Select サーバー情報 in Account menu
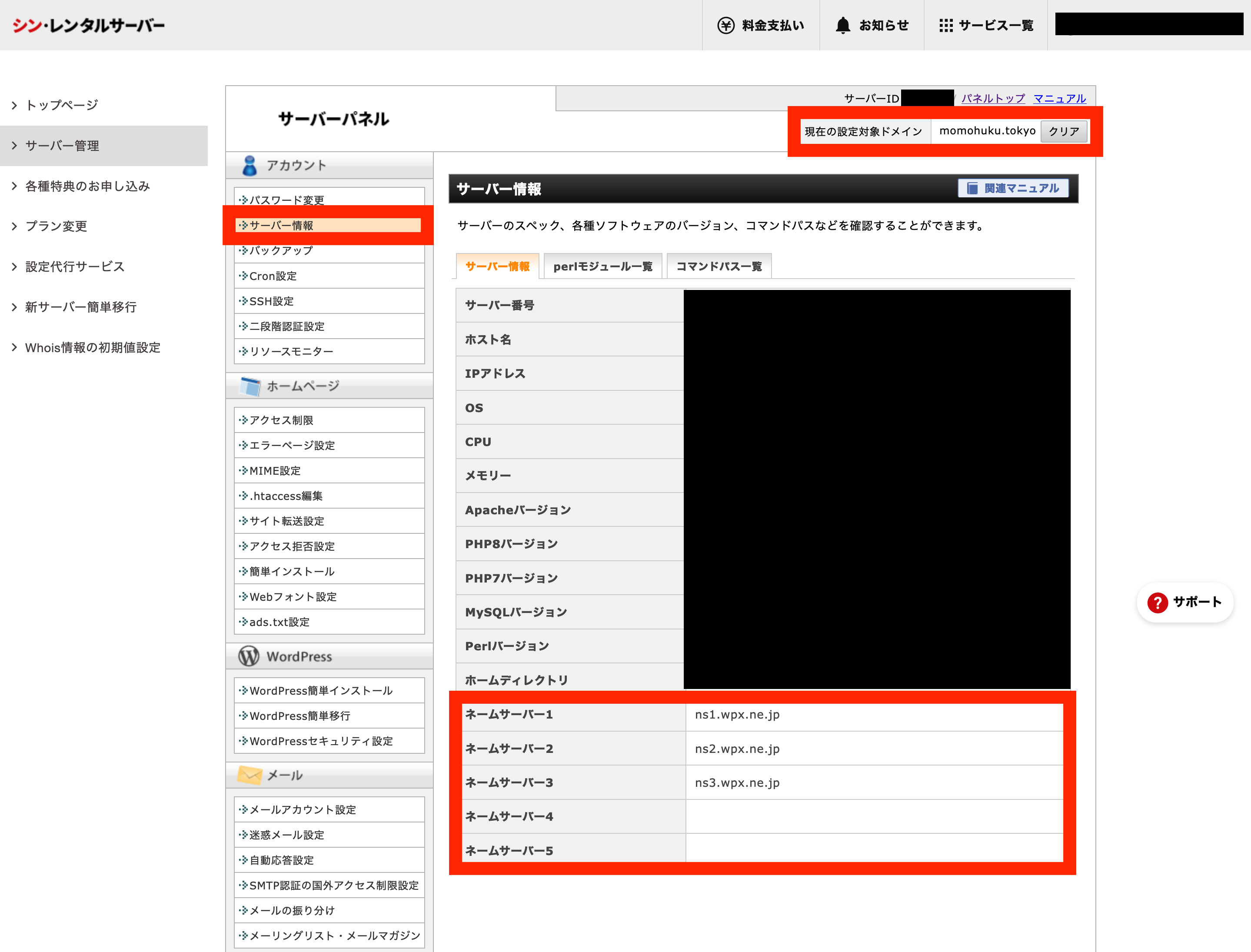 [329, 226]
